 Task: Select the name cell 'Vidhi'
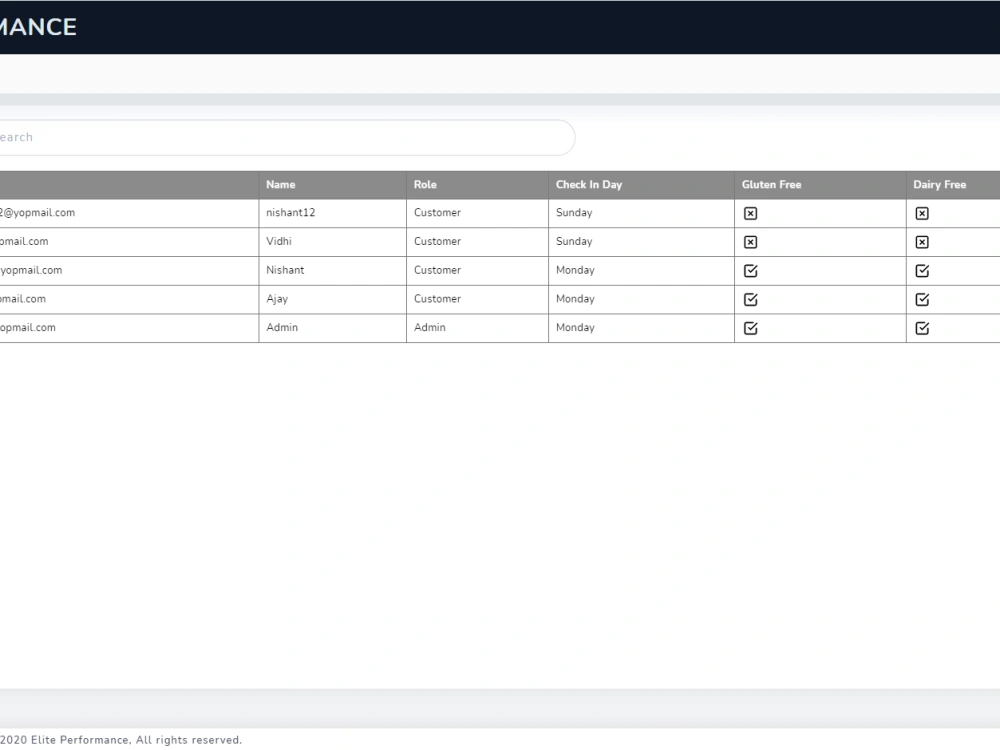(x=332, y=242)
